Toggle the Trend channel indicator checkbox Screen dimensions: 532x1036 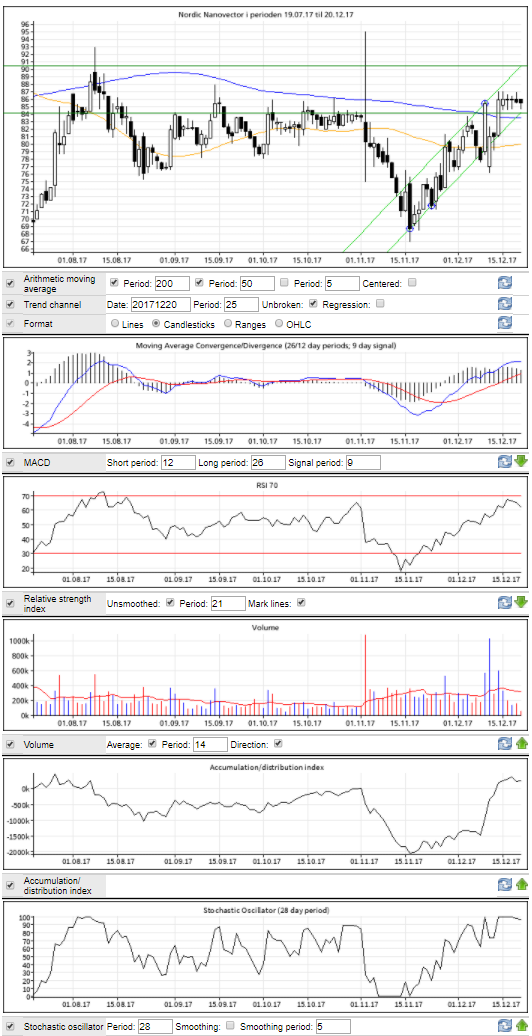(x=9, y=305)
